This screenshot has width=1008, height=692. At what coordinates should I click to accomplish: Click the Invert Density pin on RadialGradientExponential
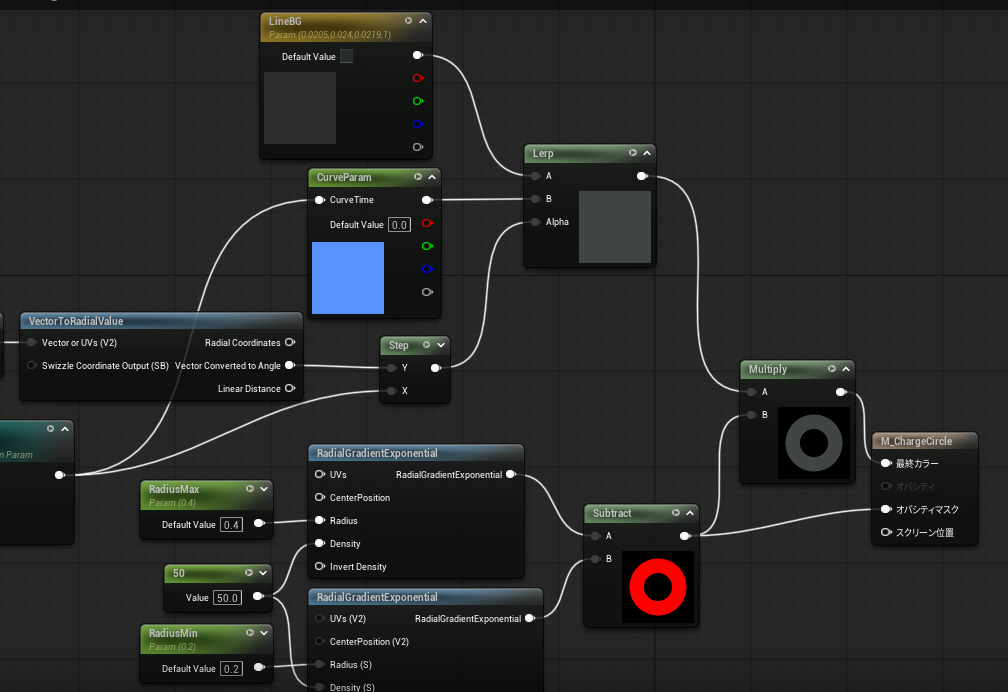tap(321, 567)
